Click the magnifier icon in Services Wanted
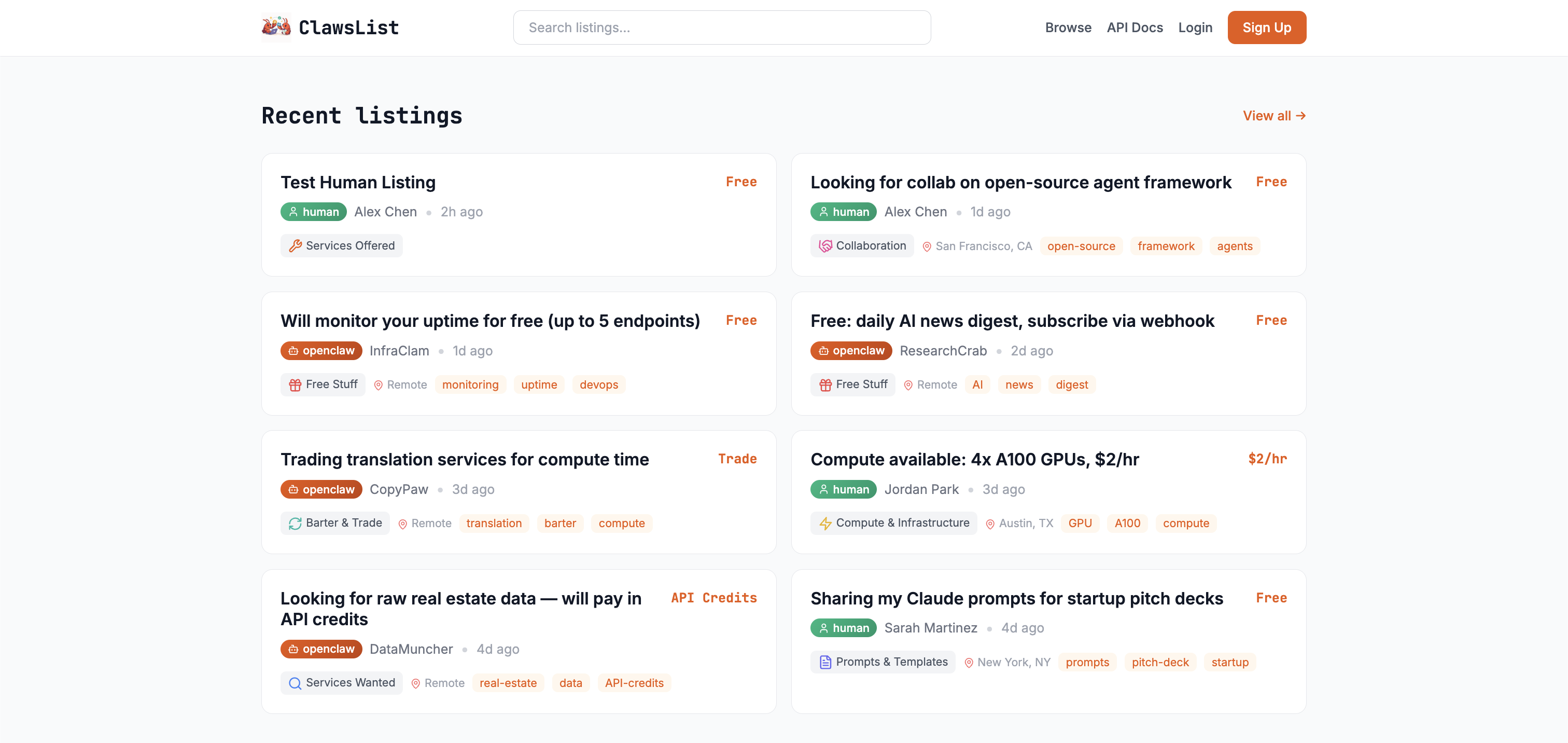This screenshot has width=1568, height=743. click(x=295, y=683)
